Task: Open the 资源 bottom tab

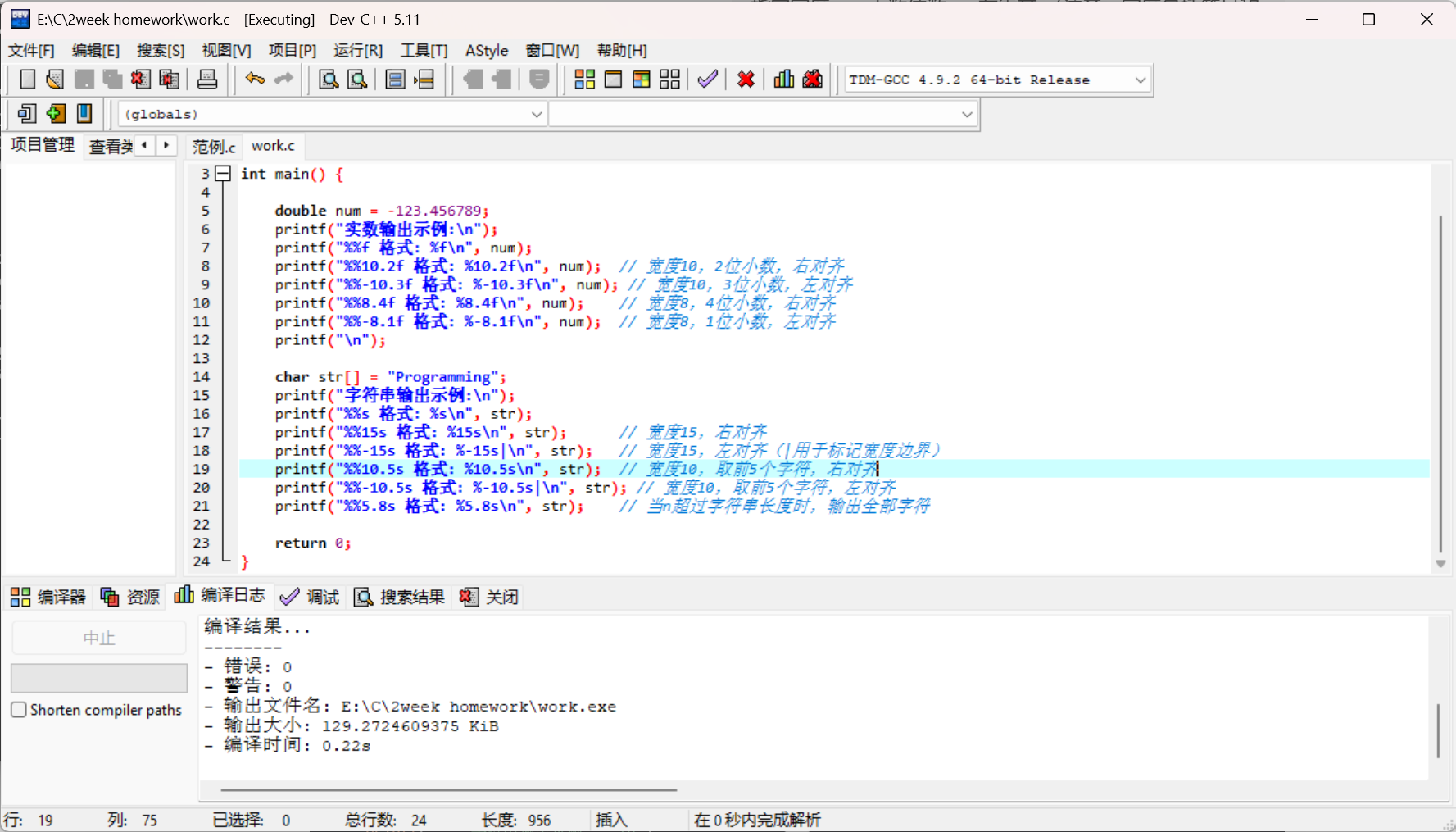Action: pyautogui.click(x=130, y=597)
